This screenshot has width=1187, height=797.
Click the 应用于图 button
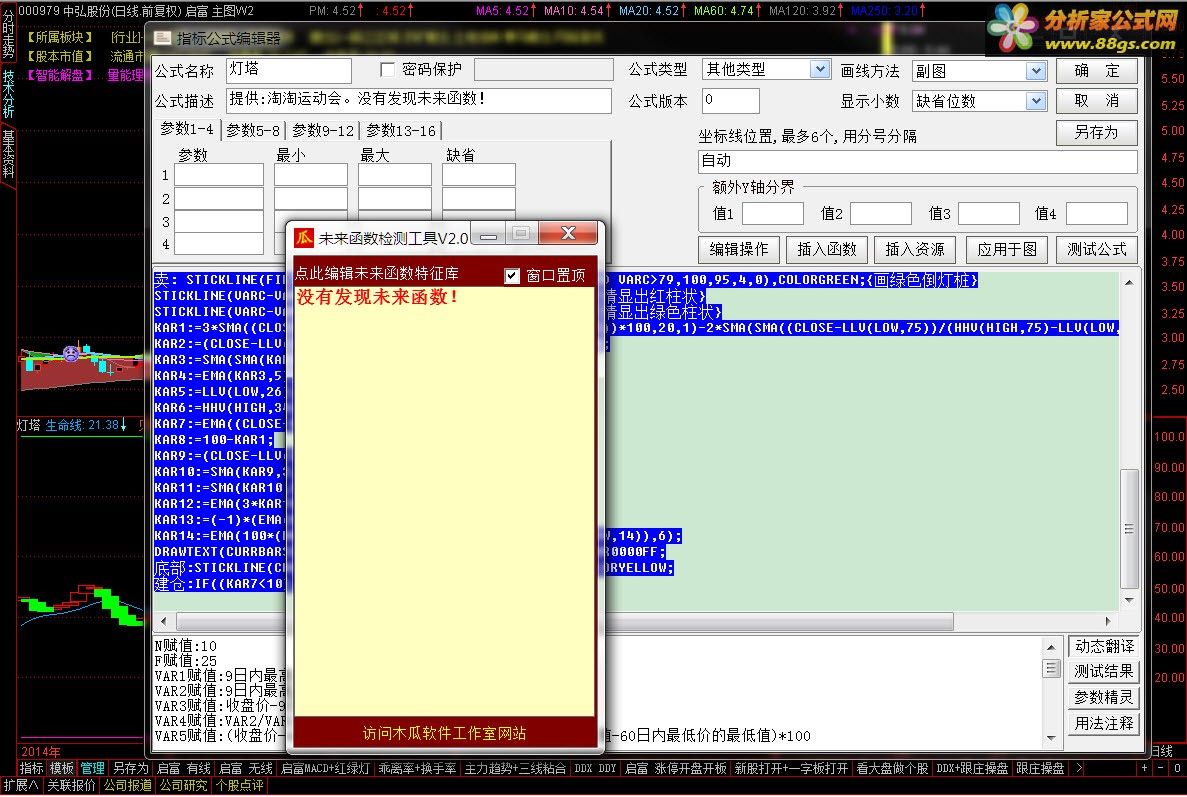tap(1007, 249)
